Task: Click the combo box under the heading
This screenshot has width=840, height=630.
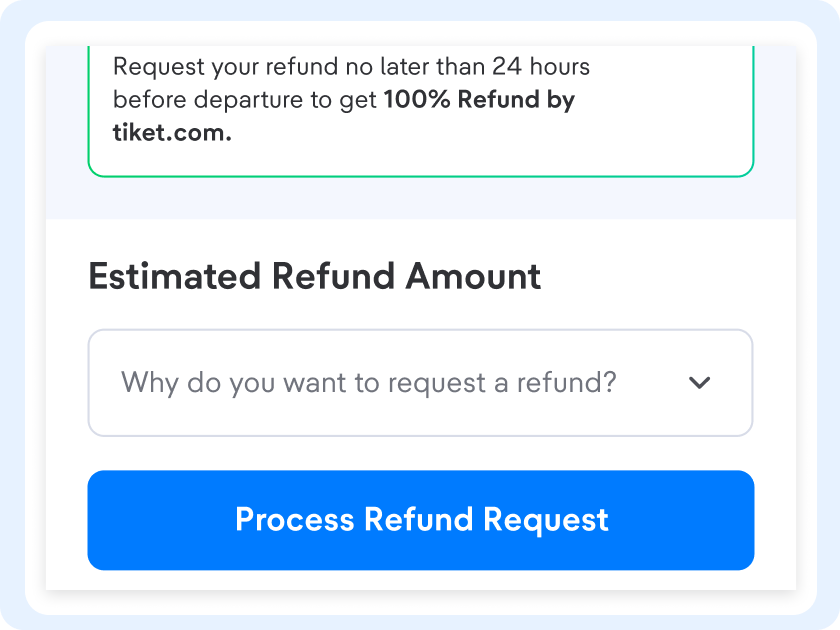Action: [420, 383]
